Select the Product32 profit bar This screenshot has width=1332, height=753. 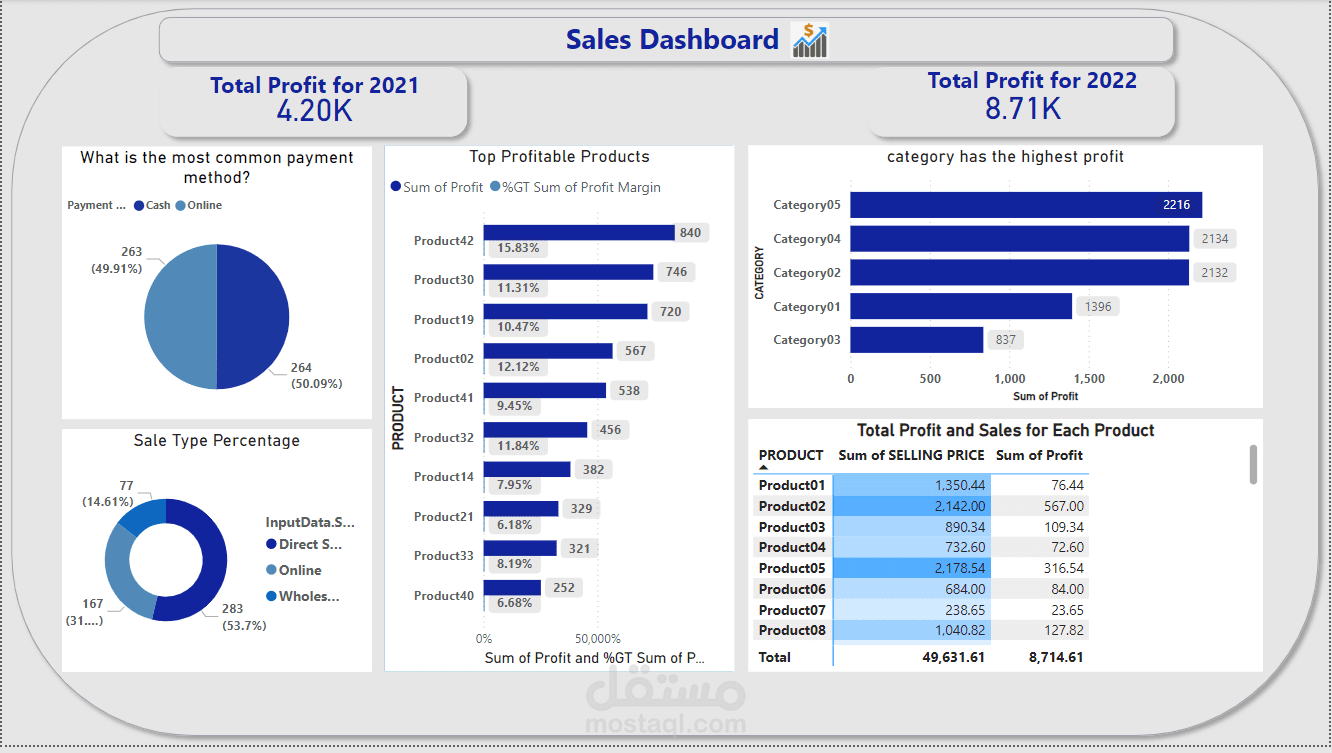[535, 430]
